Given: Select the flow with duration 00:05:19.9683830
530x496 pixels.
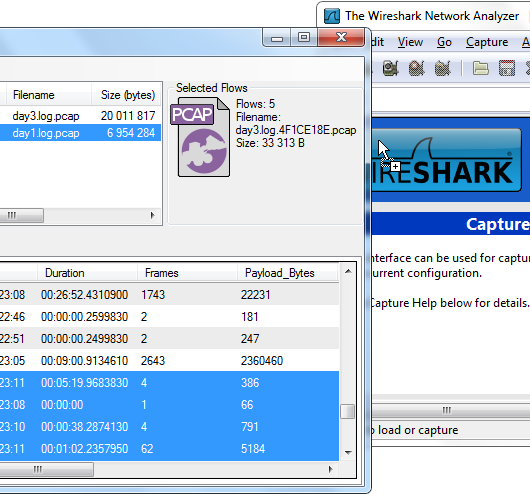Looking at the screenshot, I should (x=169, y=382).
